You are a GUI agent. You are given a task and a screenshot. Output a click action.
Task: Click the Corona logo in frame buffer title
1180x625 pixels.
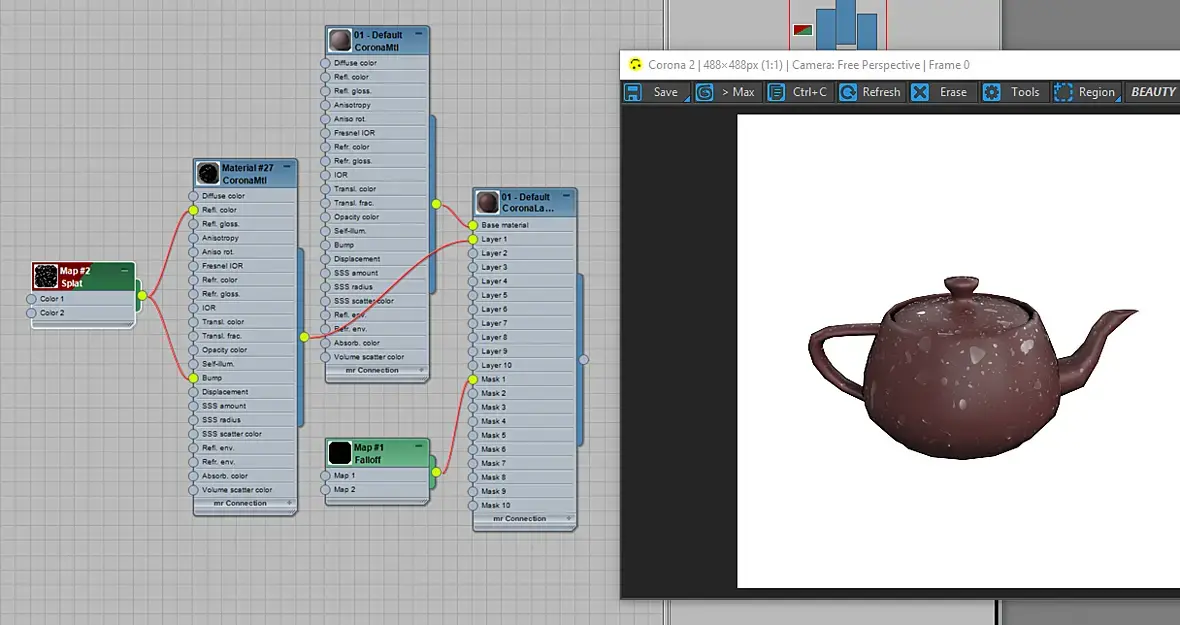tap(636, 65)
